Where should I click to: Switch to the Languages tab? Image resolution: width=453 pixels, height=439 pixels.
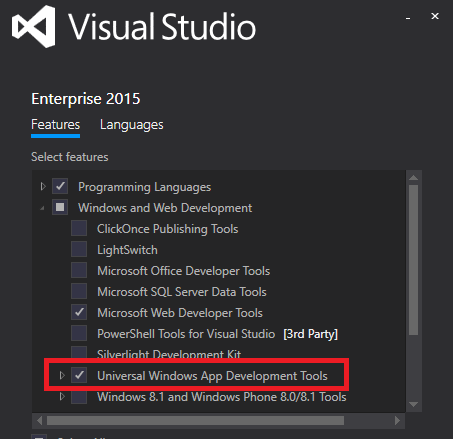pos(132,125)
